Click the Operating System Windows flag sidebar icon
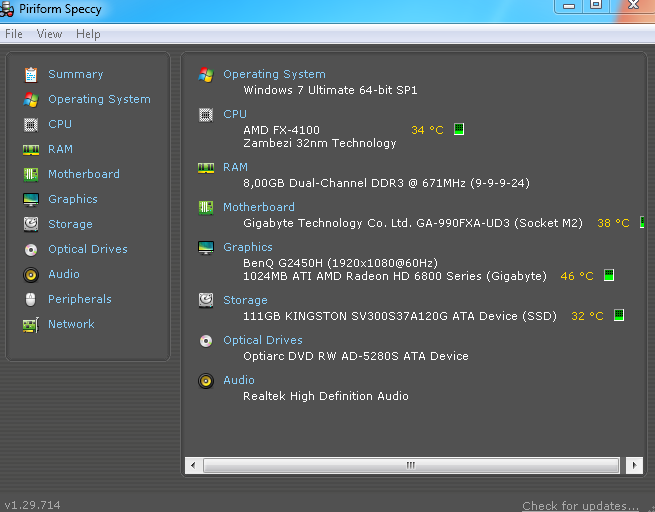This screenshot has height=512, width=655. (31, 99)
